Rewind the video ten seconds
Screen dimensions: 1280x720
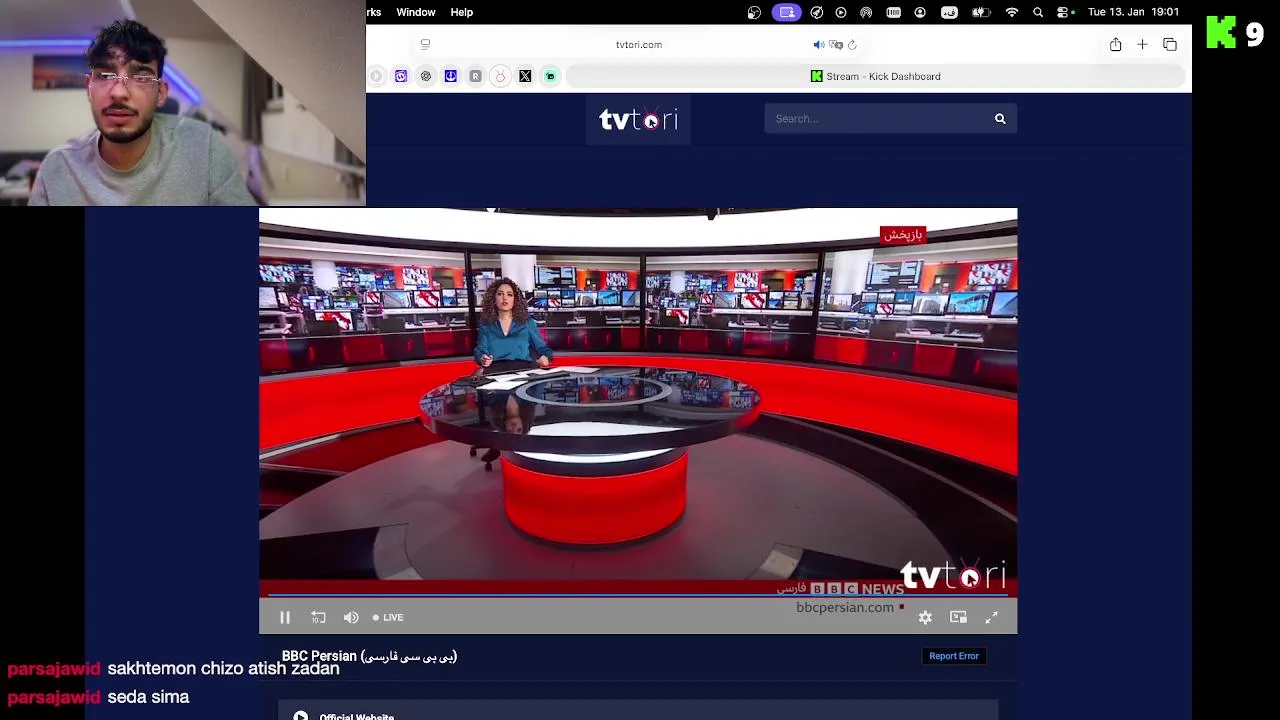coord(318,617)
